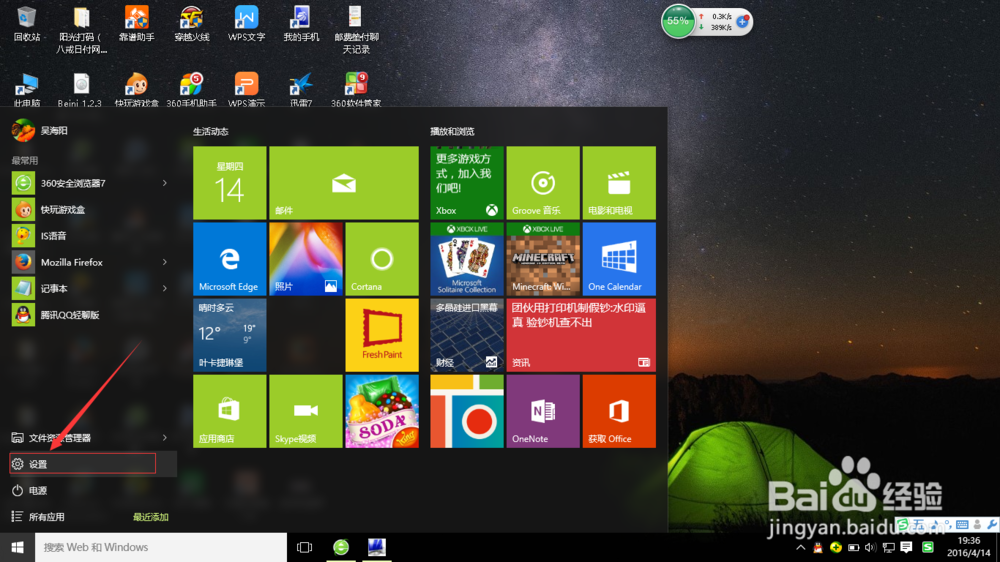Open 迅雷7 desktop shortcut
Image resolution: width=1000 pixels, height=562 pixels.
pyautogui.click(x=301, y=89)
